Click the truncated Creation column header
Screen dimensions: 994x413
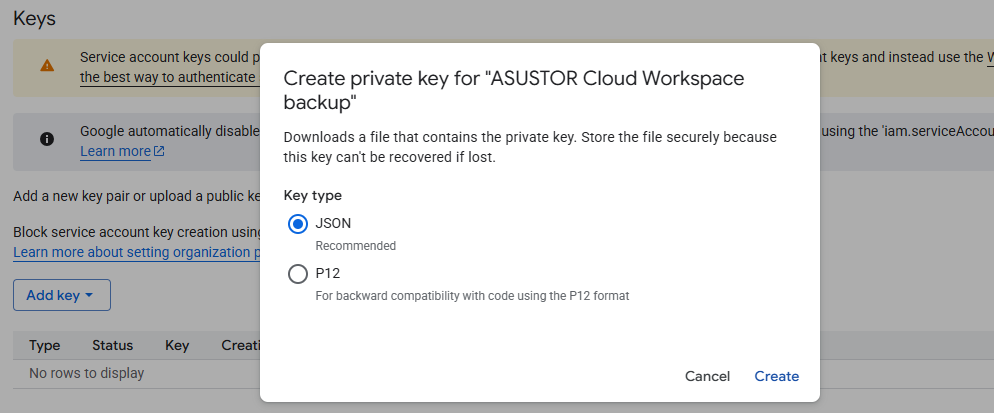point(241,346)
